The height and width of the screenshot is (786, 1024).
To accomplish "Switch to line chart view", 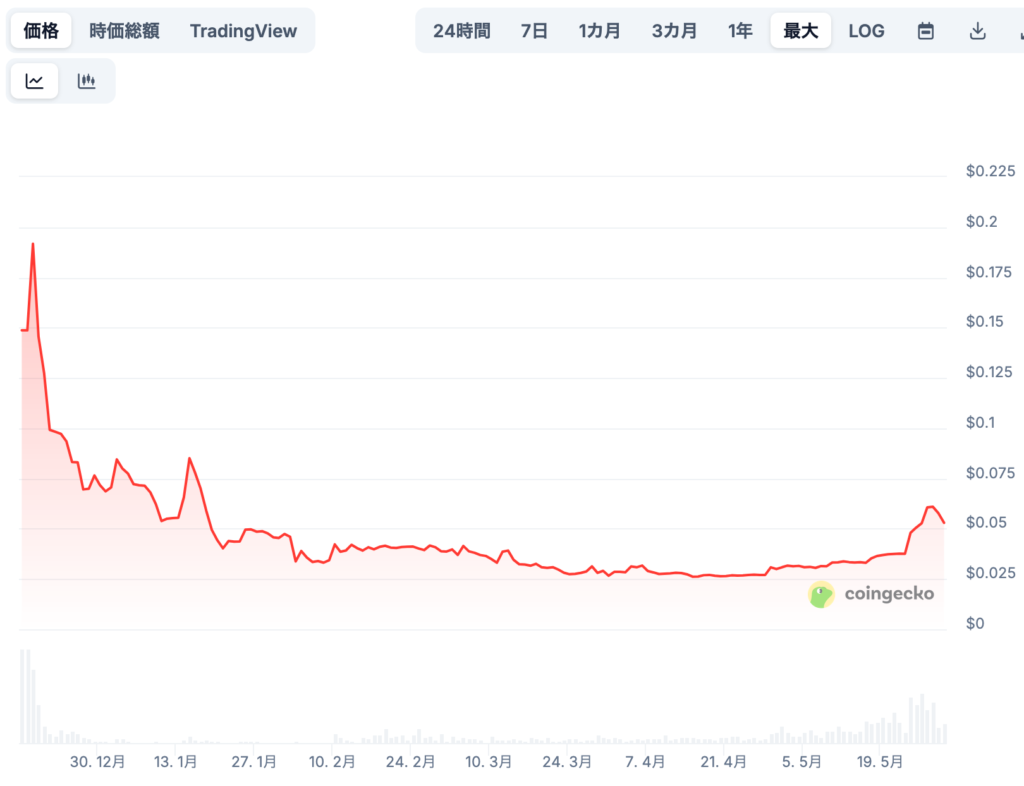I will pyautogui.click(x=35, y=81).
